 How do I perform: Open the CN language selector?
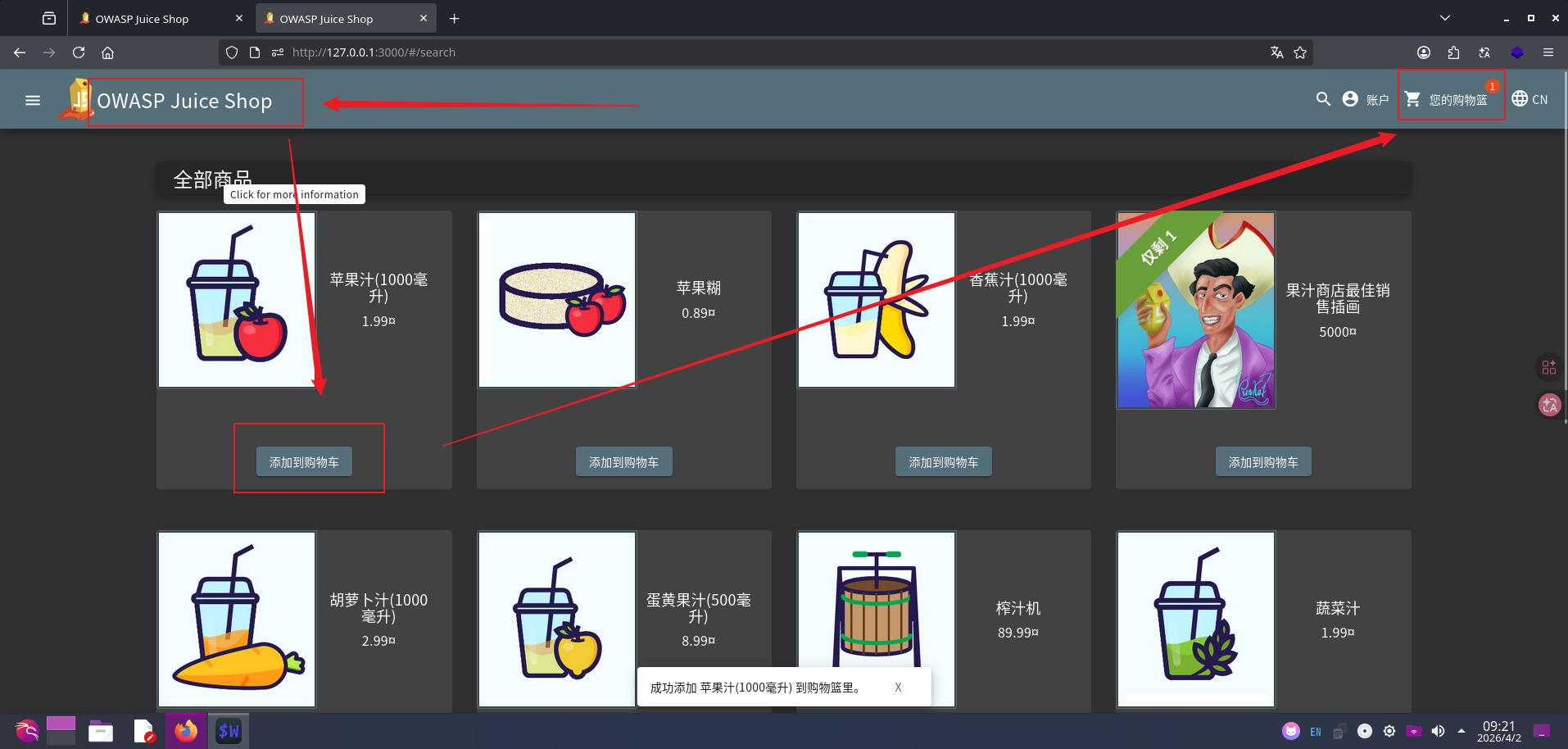1529,99
